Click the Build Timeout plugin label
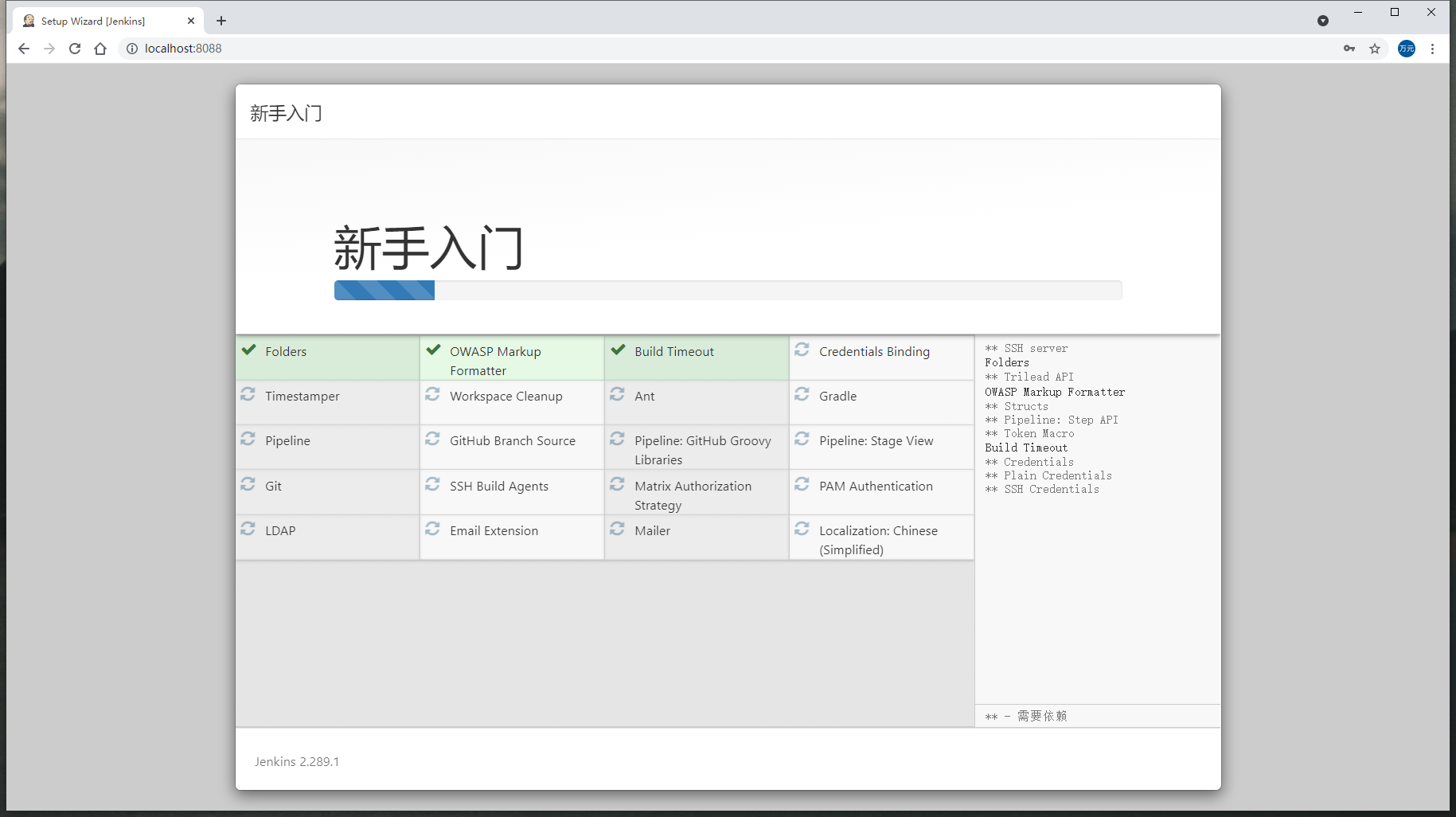The width and height of the screenshot is (1456, 817). [x=674, y=351]
